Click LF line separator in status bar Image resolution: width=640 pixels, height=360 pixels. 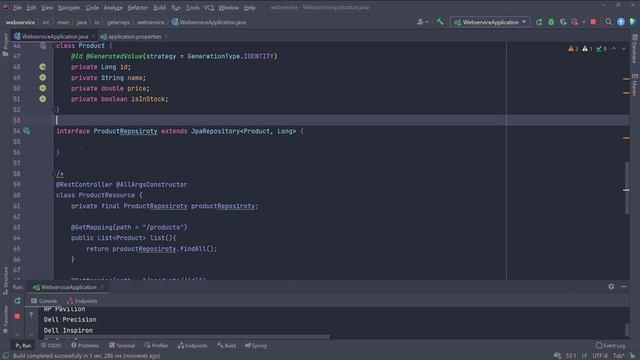tap(584, 356)
